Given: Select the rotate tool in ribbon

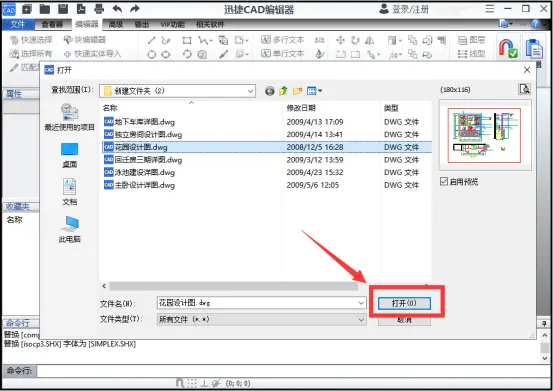Looking at the screenshot, I should (x=355, y=40).
